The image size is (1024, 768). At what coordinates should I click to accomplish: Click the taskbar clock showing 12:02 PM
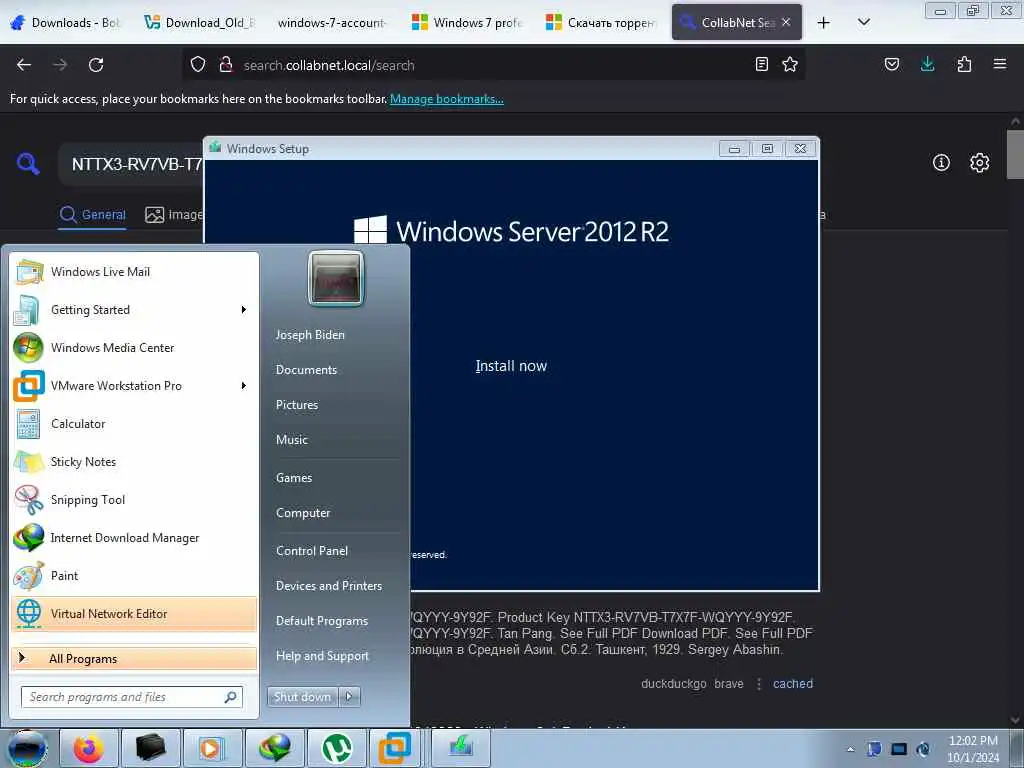coord(973,748)
